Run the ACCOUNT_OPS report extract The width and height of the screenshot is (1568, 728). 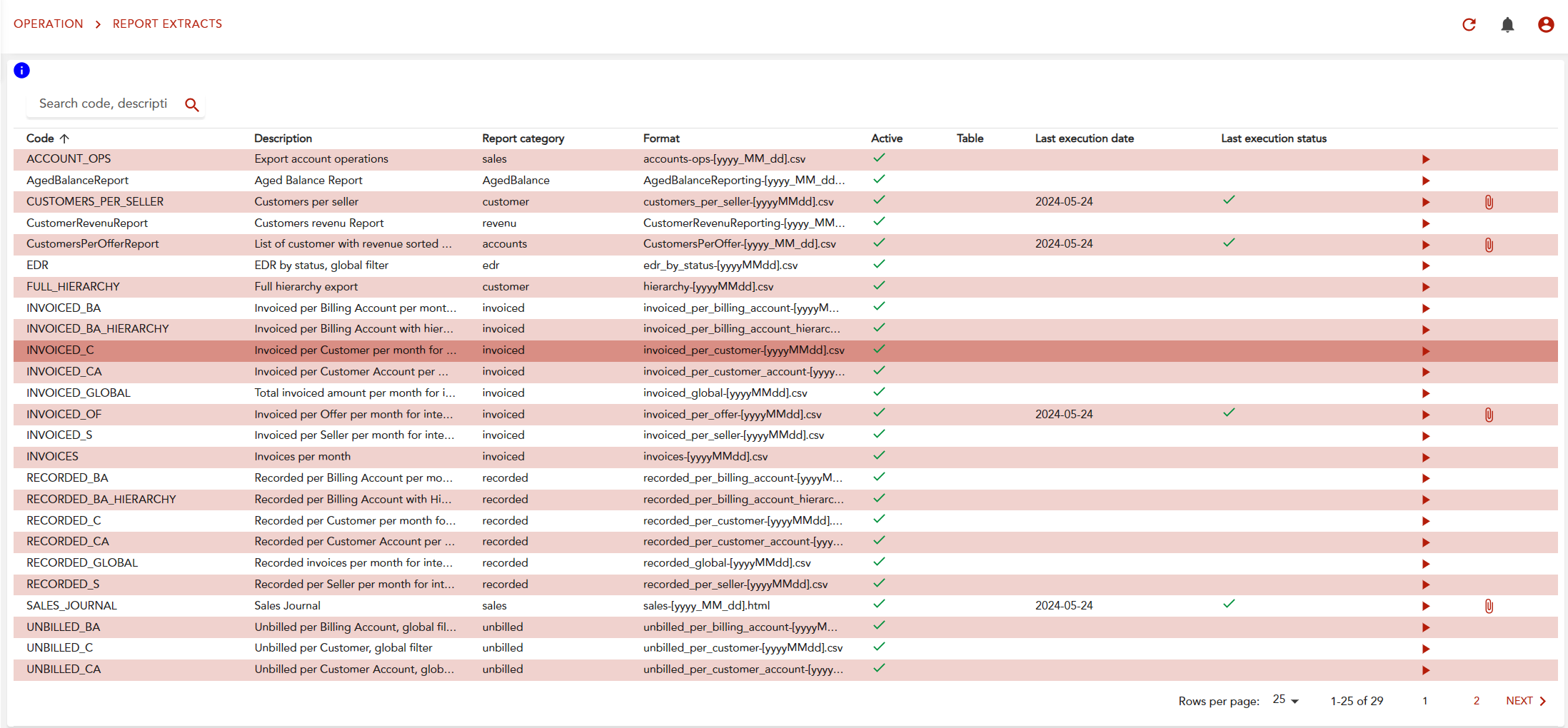(1426, 160)
